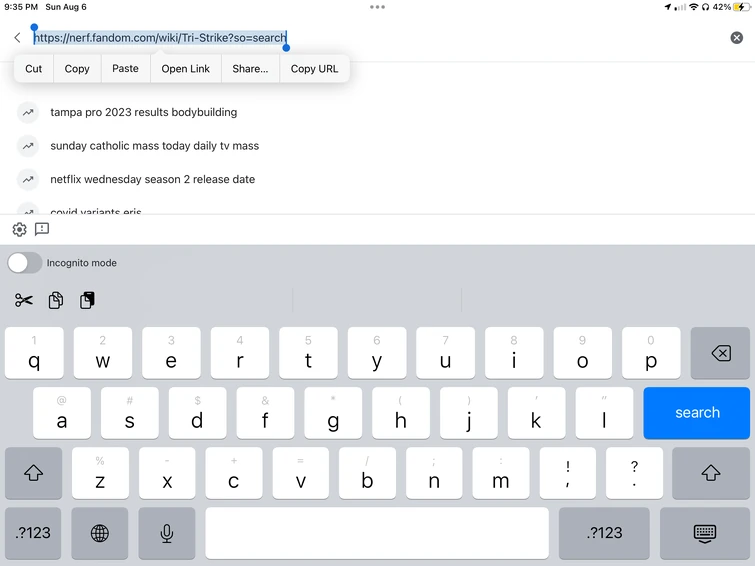This screenshot has width=755, height=566.
Task: Choose Share... from the text menu
Action: pyautogui.click(x=250, y=69)
